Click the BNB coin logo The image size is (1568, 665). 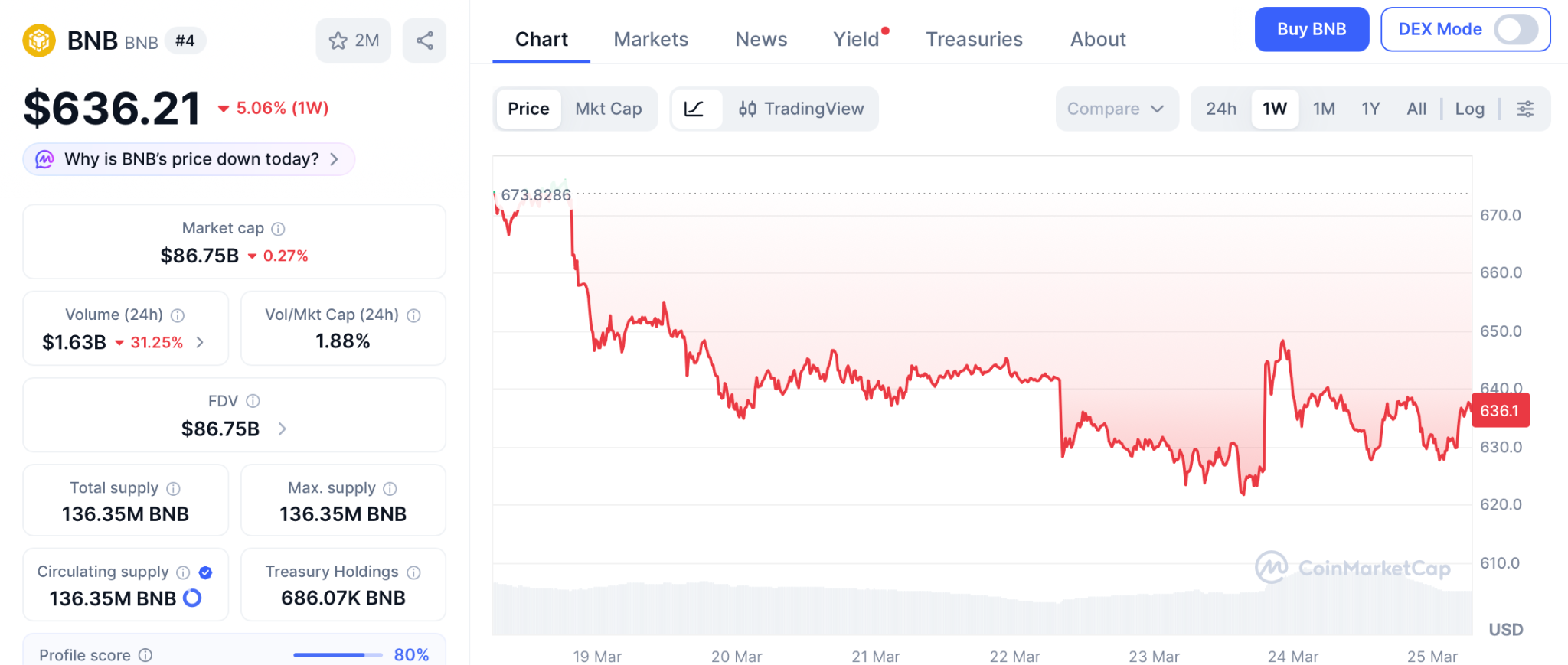(x=39, y=41)
